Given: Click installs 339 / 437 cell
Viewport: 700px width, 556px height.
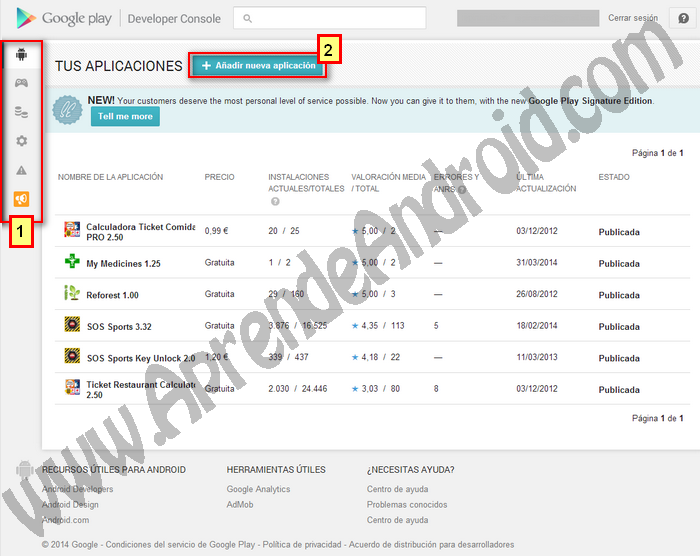Looking at the screenshot, I should click(x=288, y=357).
